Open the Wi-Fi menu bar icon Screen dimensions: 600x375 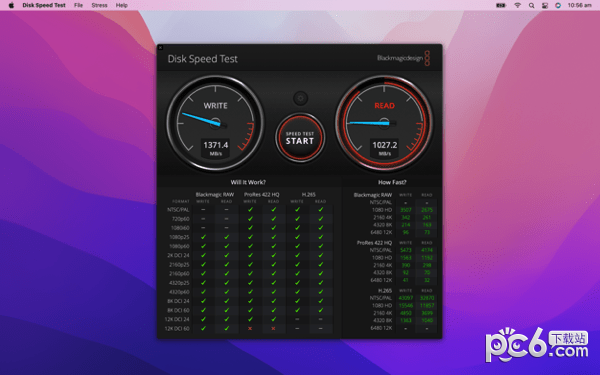click(x=517, y=5)
